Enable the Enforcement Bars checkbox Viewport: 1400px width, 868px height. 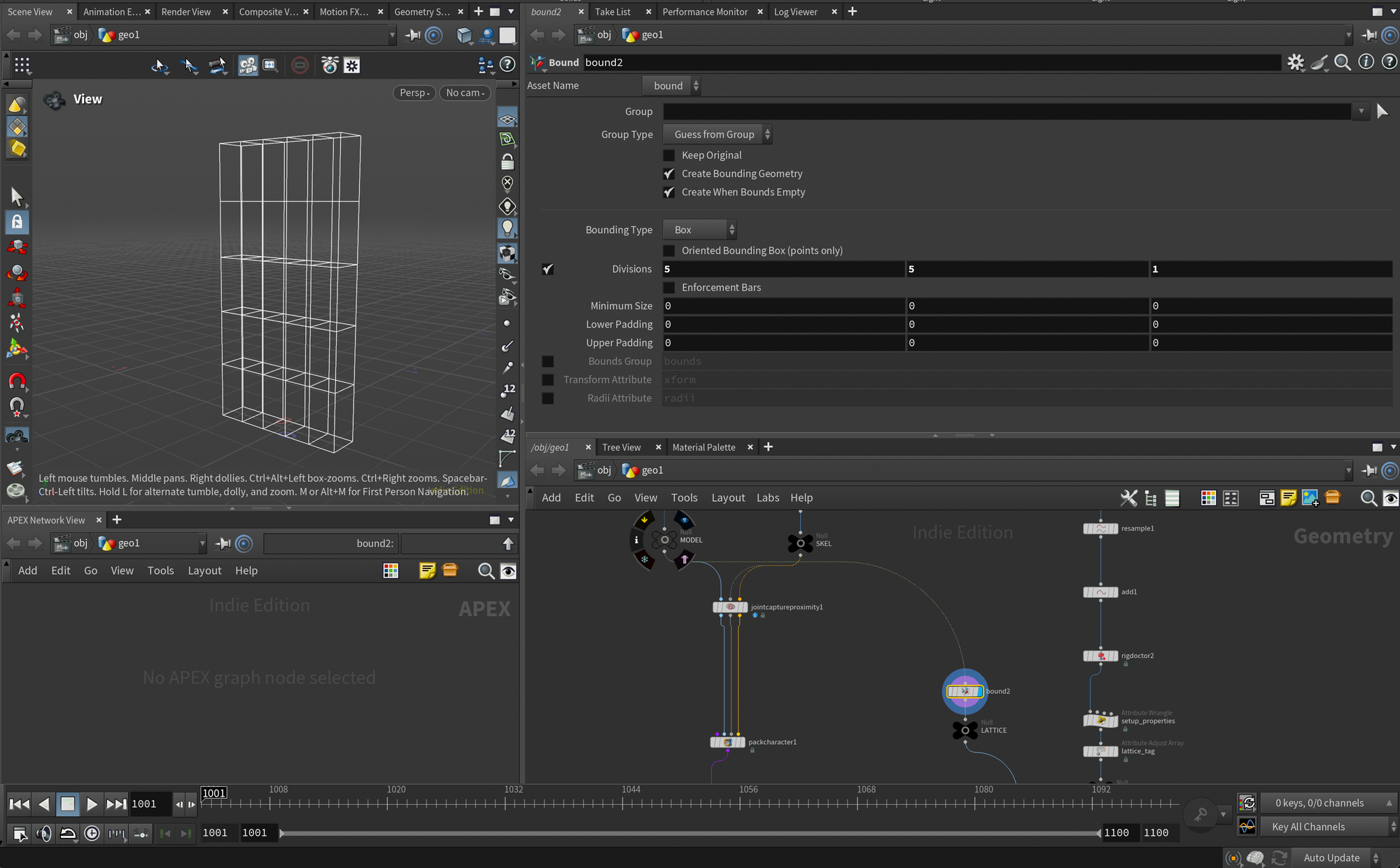pyautogui.click(x=669, y=288)
